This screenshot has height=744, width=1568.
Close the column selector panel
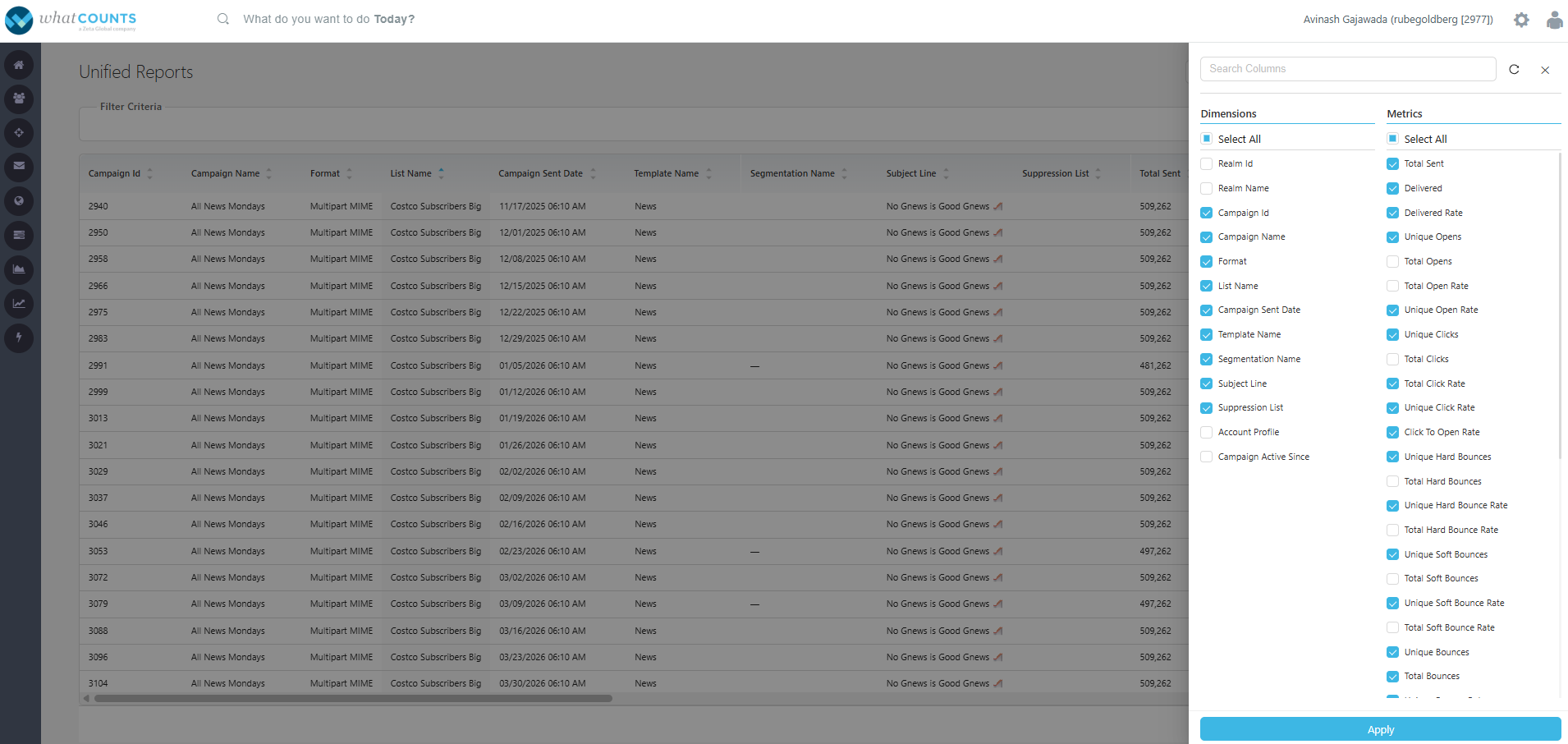click(x=1545, y=71)
